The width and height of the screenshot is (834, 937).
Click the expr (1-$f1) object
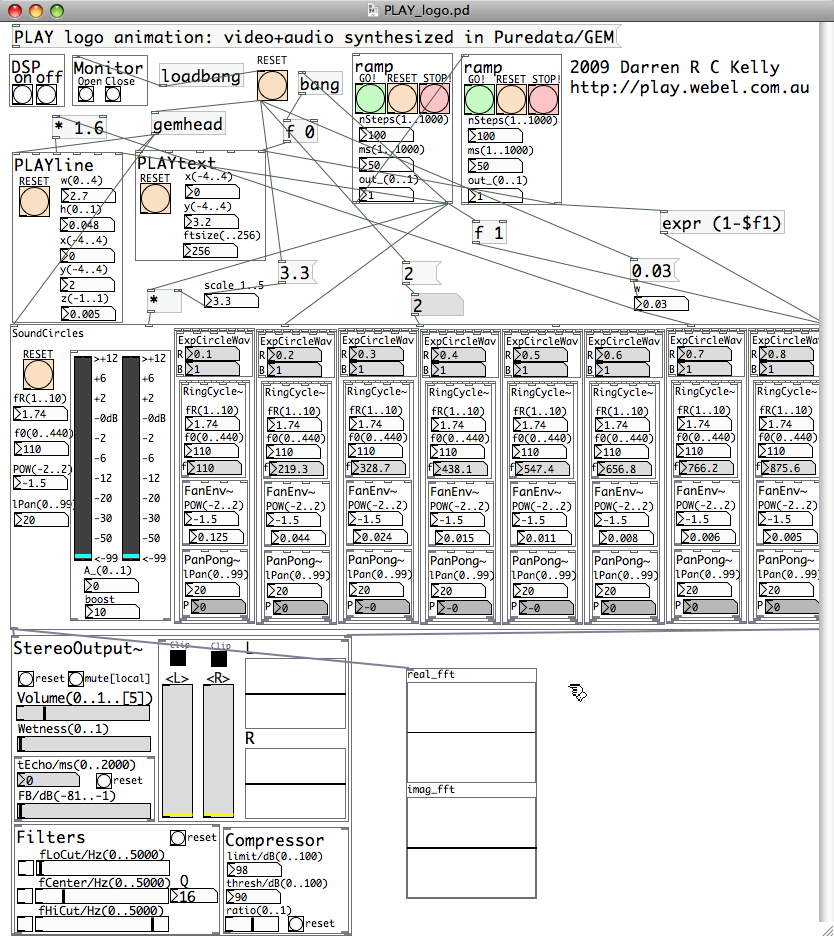tap(721, 223)
